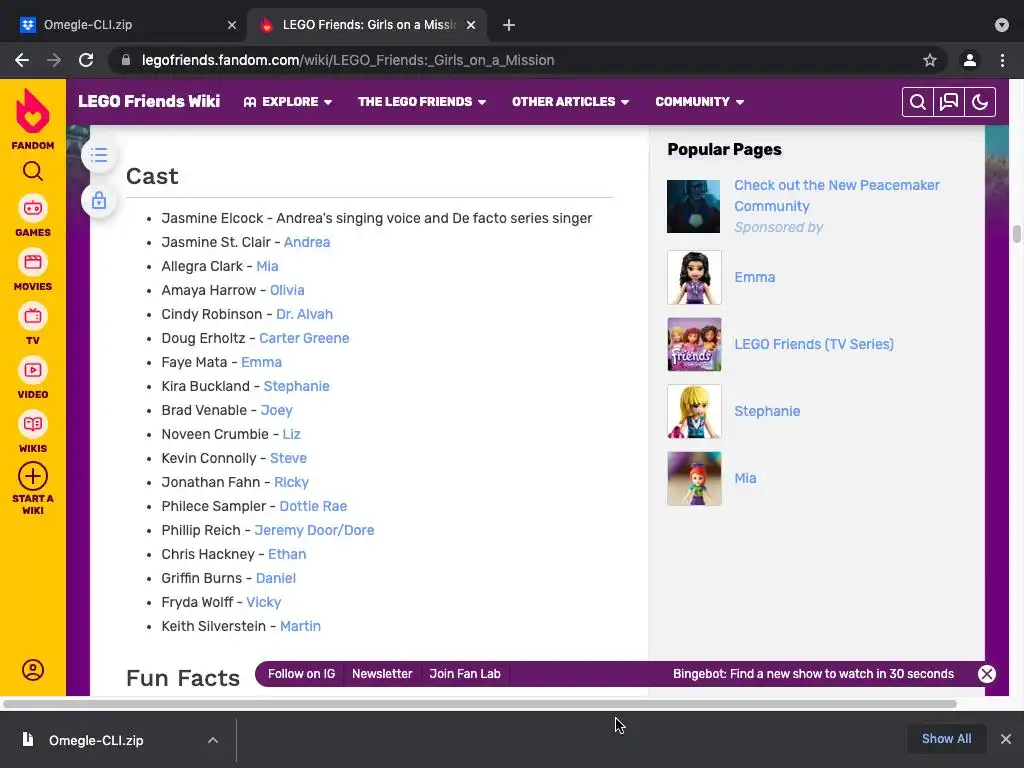Toggle dark theme with moon icon
The image size is (1024, 768).
(x=980, y=102)
